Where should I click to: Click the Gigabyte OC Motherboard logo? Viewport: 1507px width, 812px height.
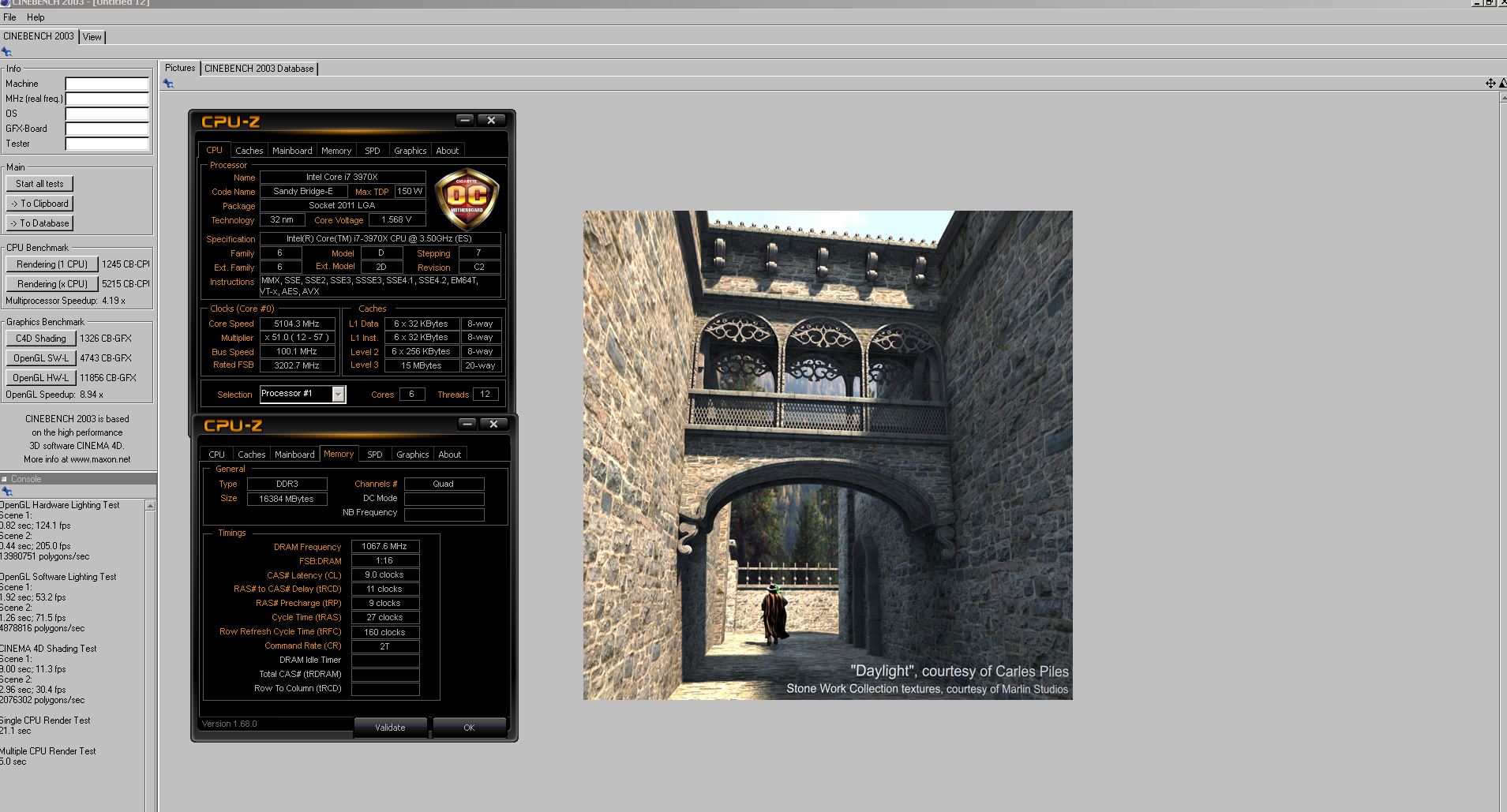click(467, 199)
